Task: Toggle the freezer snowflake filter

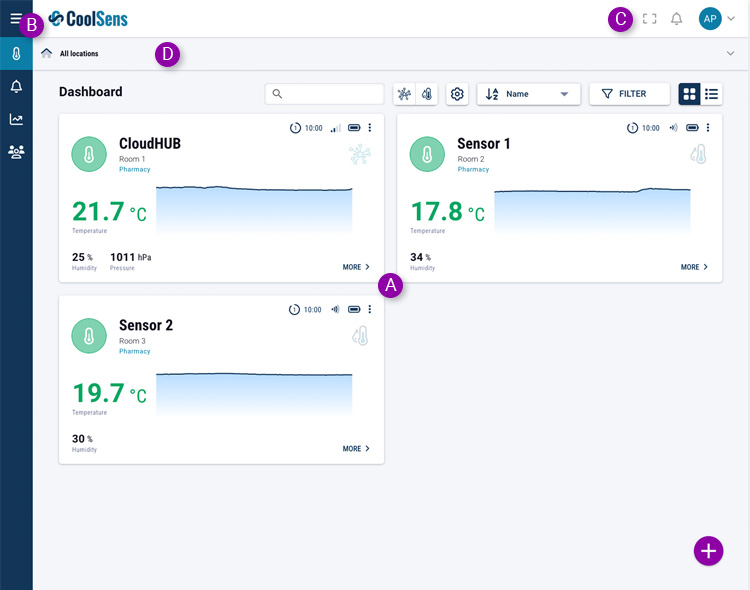Action: point(404,94)
